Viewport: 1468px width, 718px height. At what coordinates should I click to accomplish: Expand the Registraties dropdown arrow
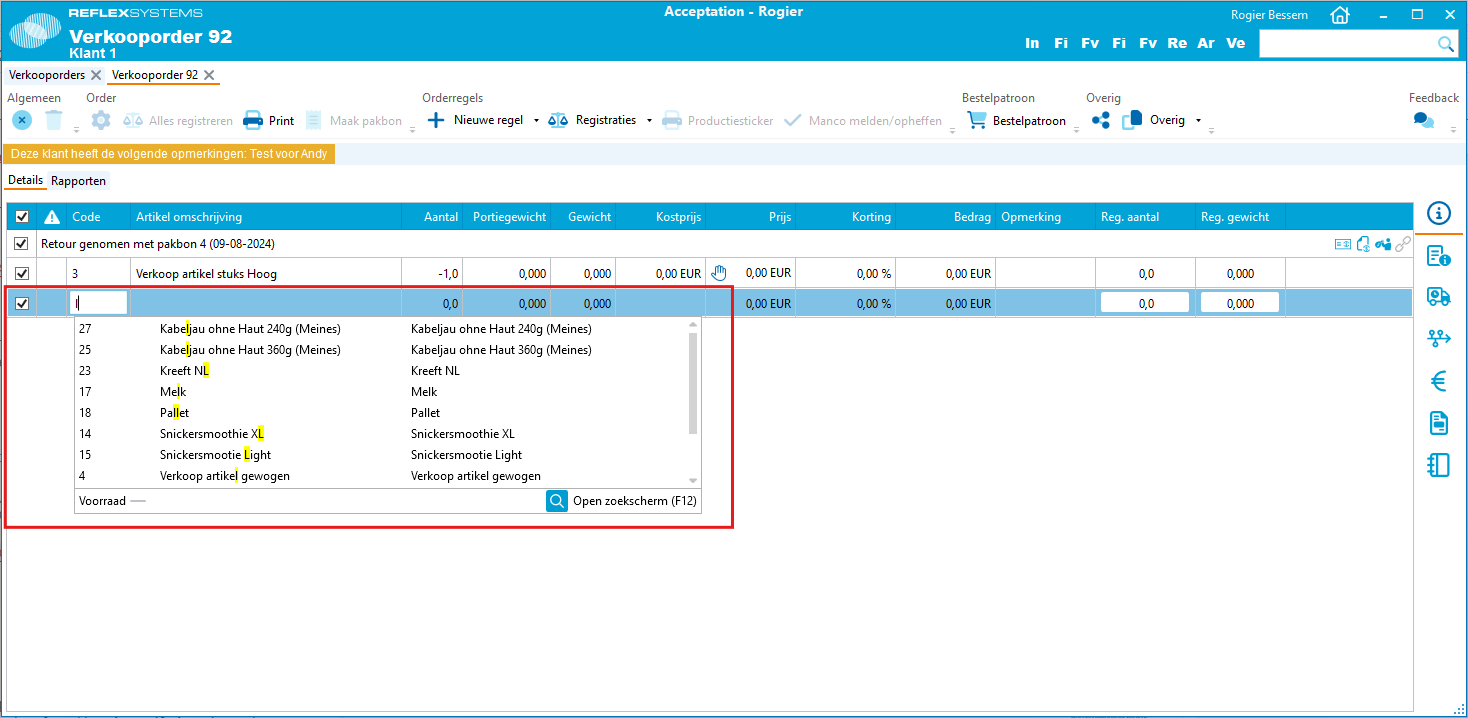(x=649, y=121)
